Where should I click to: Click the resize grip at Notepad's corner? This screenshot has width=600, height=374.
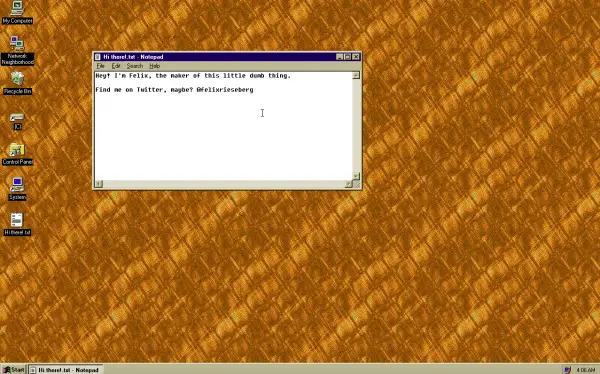[x=357, y=184]
